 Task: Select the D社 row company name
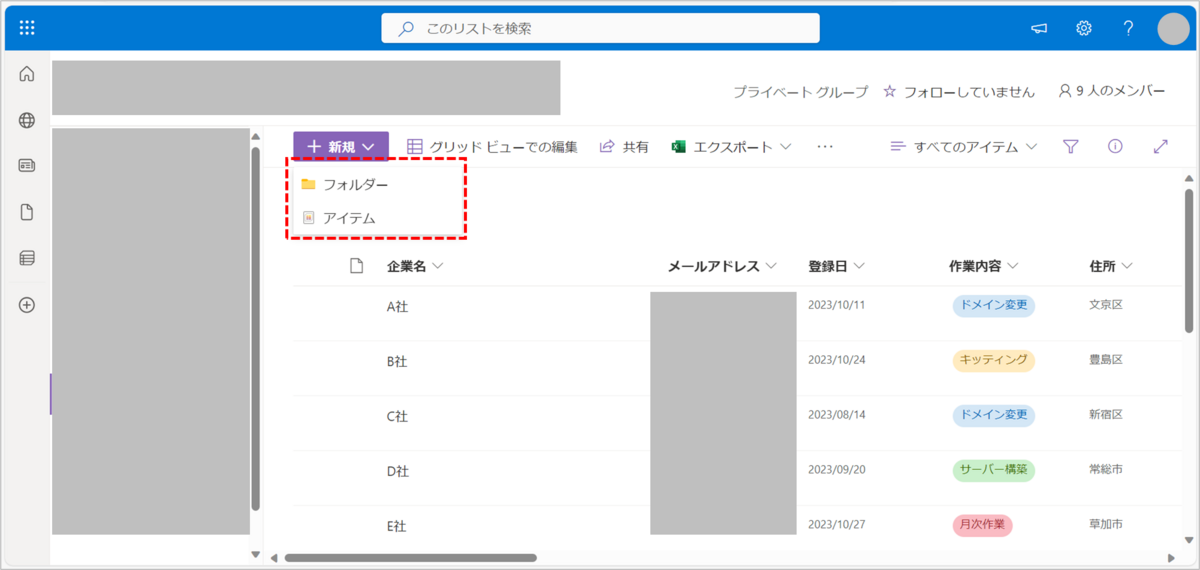(x=397, y=471)
